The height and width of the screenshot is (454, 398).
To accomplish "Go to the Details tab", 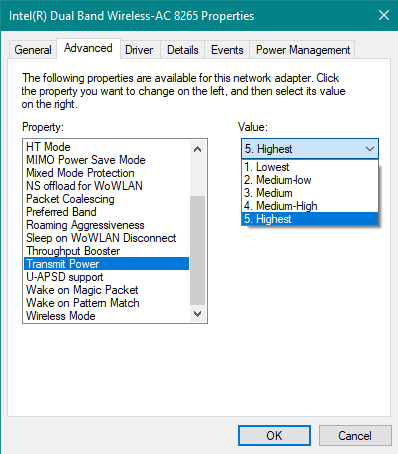I will (183, 50).
